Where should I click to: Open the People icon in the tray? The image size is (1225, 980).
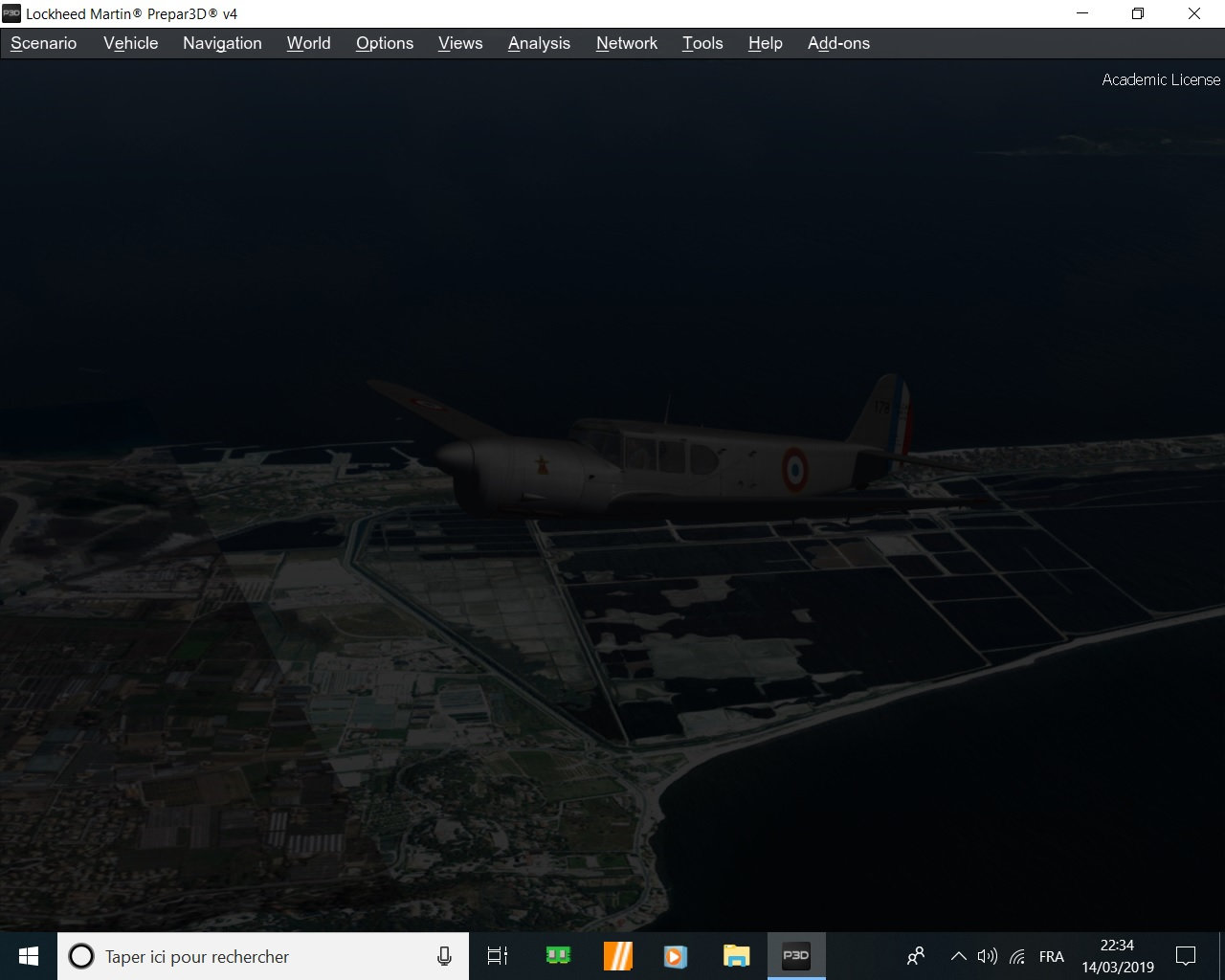click(916, 956)
